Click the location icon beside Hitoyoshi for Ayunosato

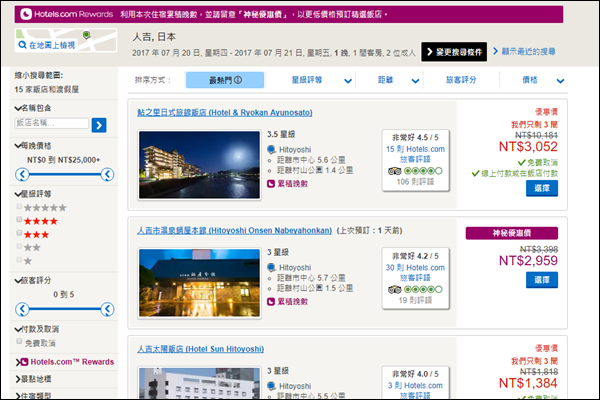(271, 149)
